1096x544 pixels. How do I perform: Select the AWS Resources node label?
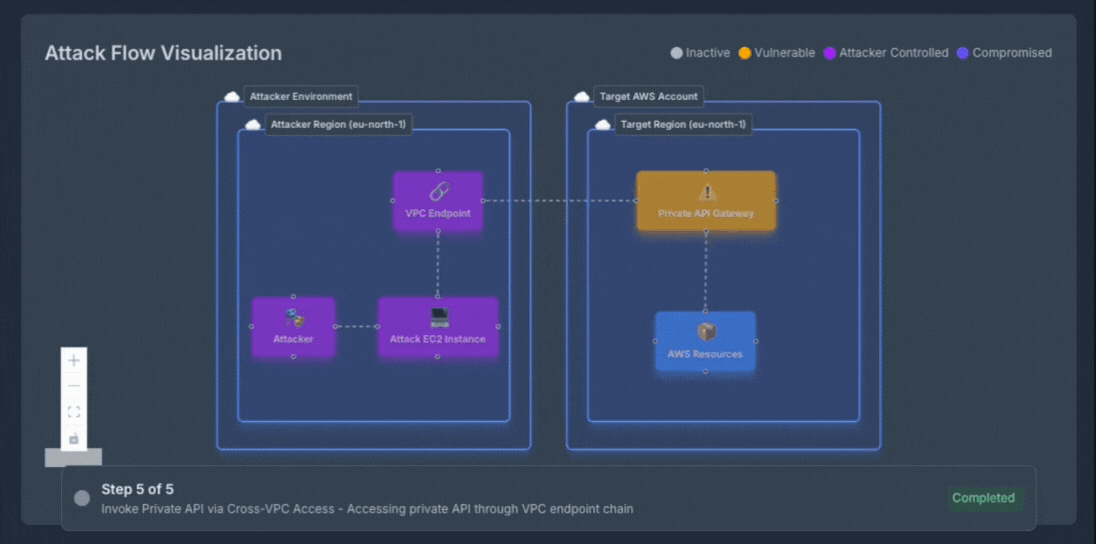coord(705,354)
